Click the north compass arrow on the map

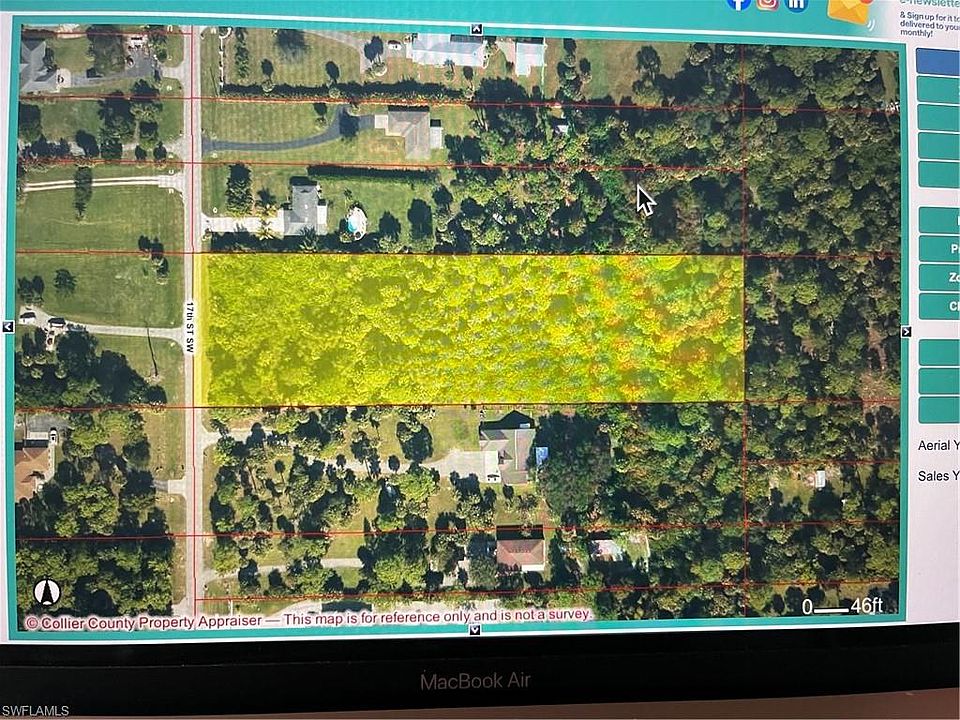click(47, 593)
